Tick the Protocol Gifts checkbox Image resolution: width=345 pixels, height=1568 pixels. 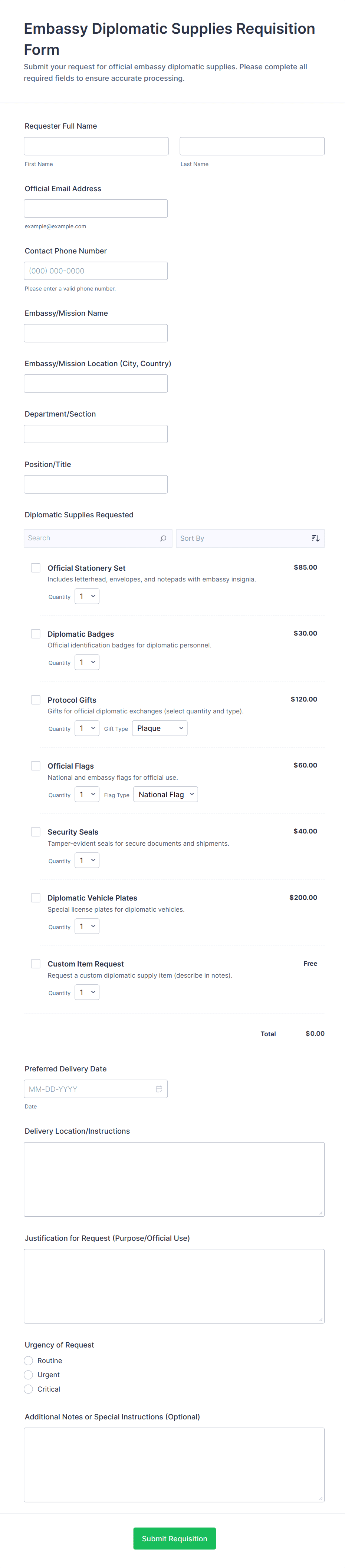36,700
